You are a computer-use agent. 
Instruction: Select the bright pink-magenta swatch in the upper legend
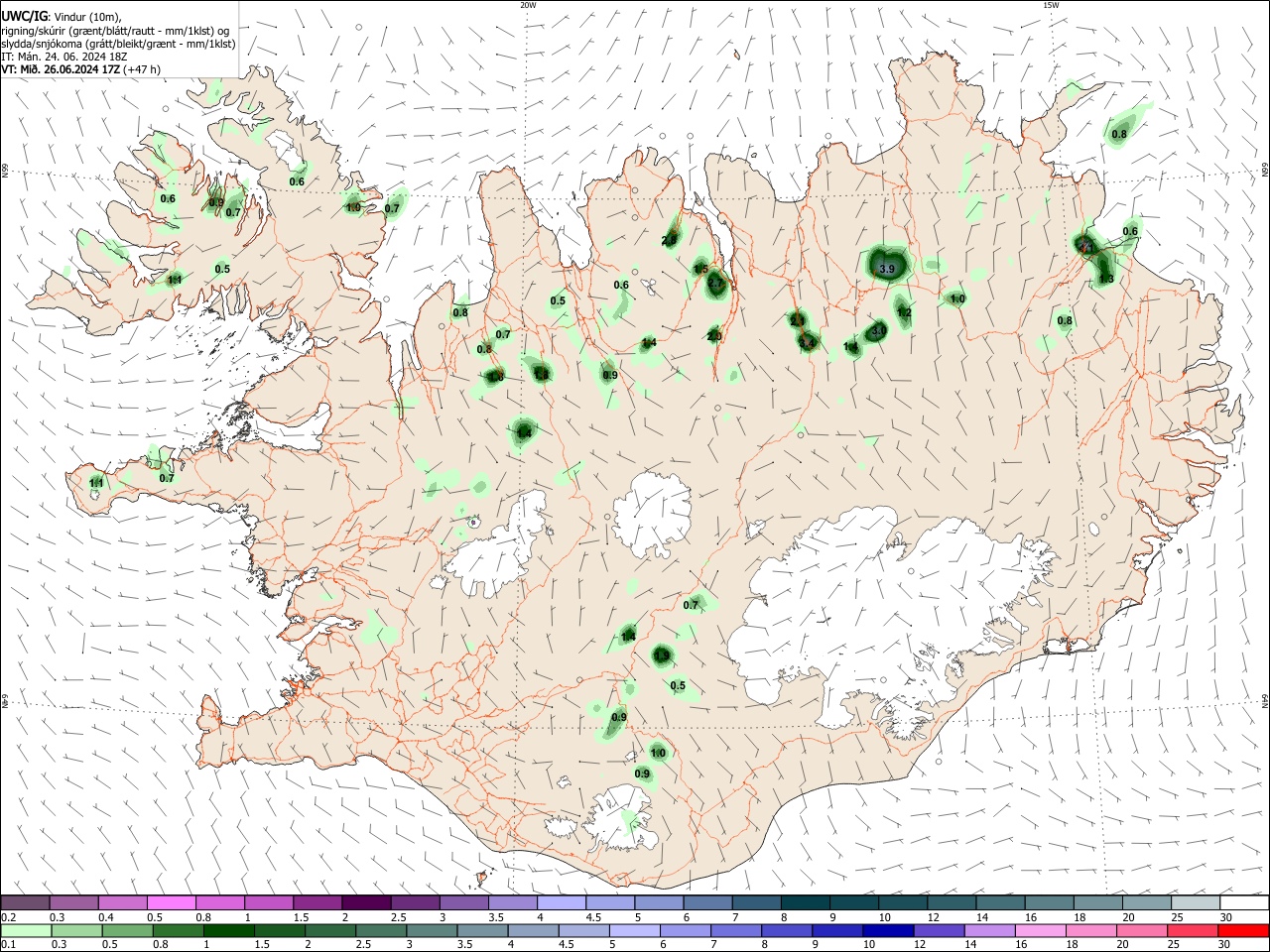coord(171,903)
